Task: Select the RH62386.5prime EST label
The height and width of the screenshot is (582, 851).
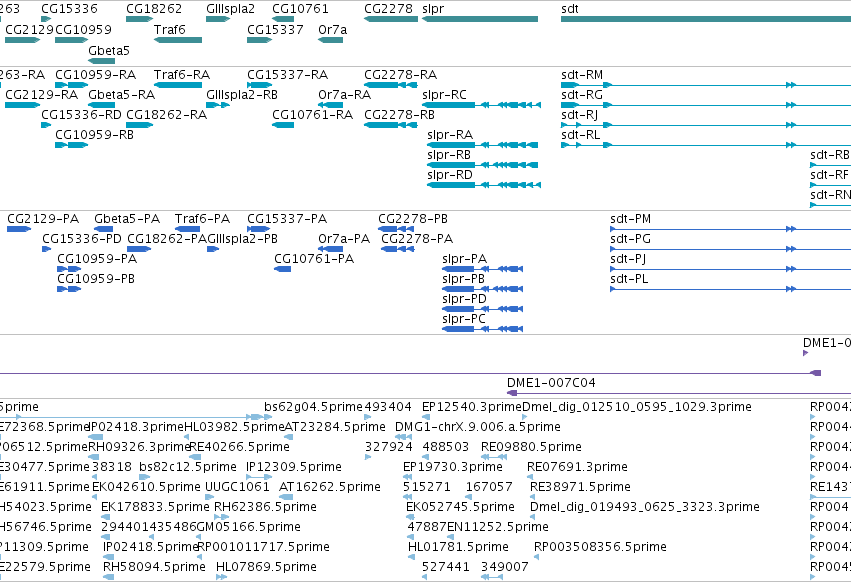Action: click(x=265, y=507)
